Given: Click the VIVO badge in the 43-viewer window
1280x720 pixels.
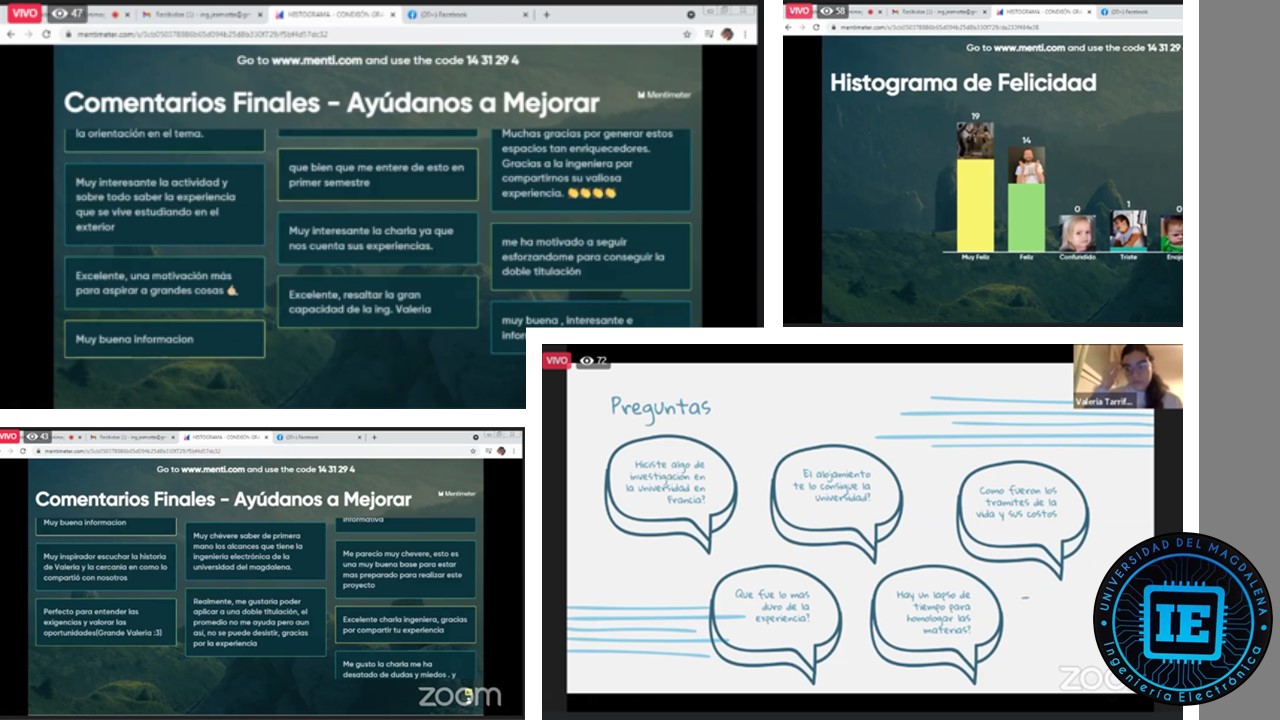Looking at the screenshot, I should tap(10, 436).
